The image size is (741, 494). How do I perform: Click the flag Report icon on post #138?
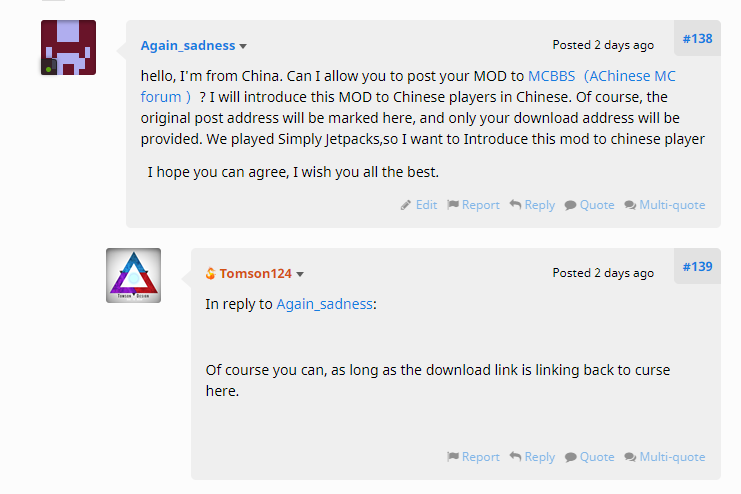click(453, 205)
